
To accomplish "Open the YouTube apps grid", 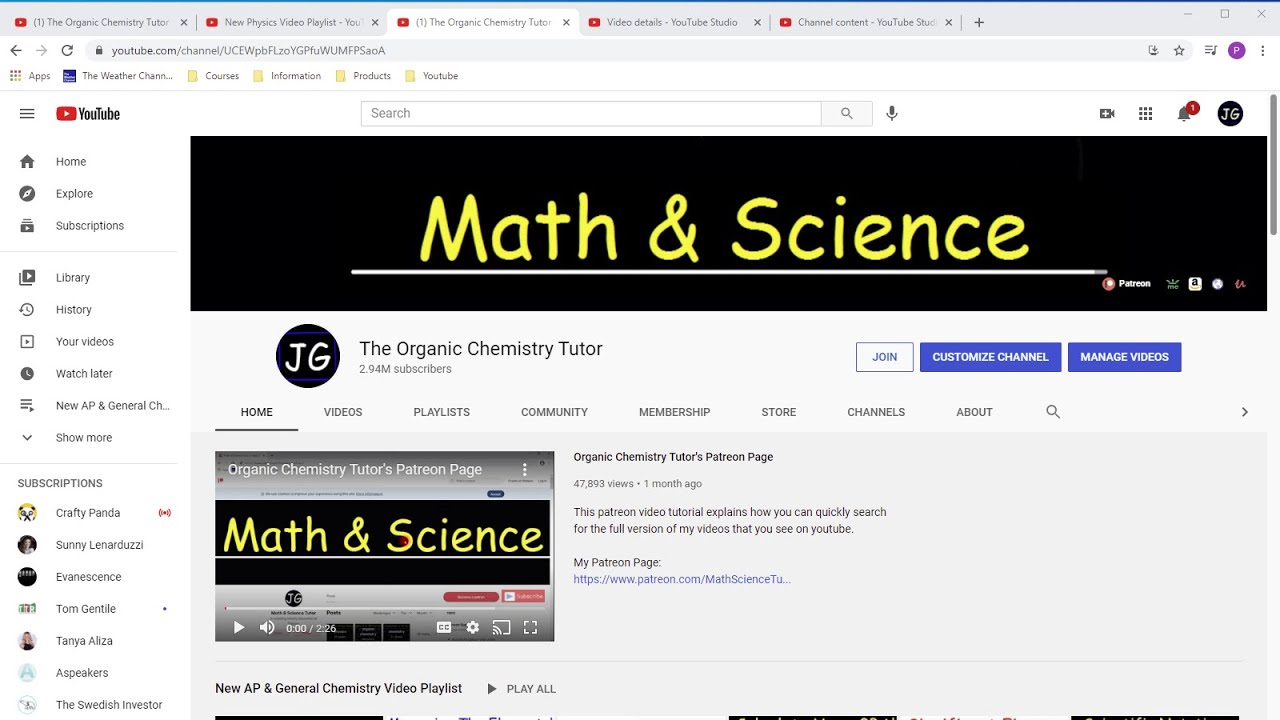I will [1146, 114].
